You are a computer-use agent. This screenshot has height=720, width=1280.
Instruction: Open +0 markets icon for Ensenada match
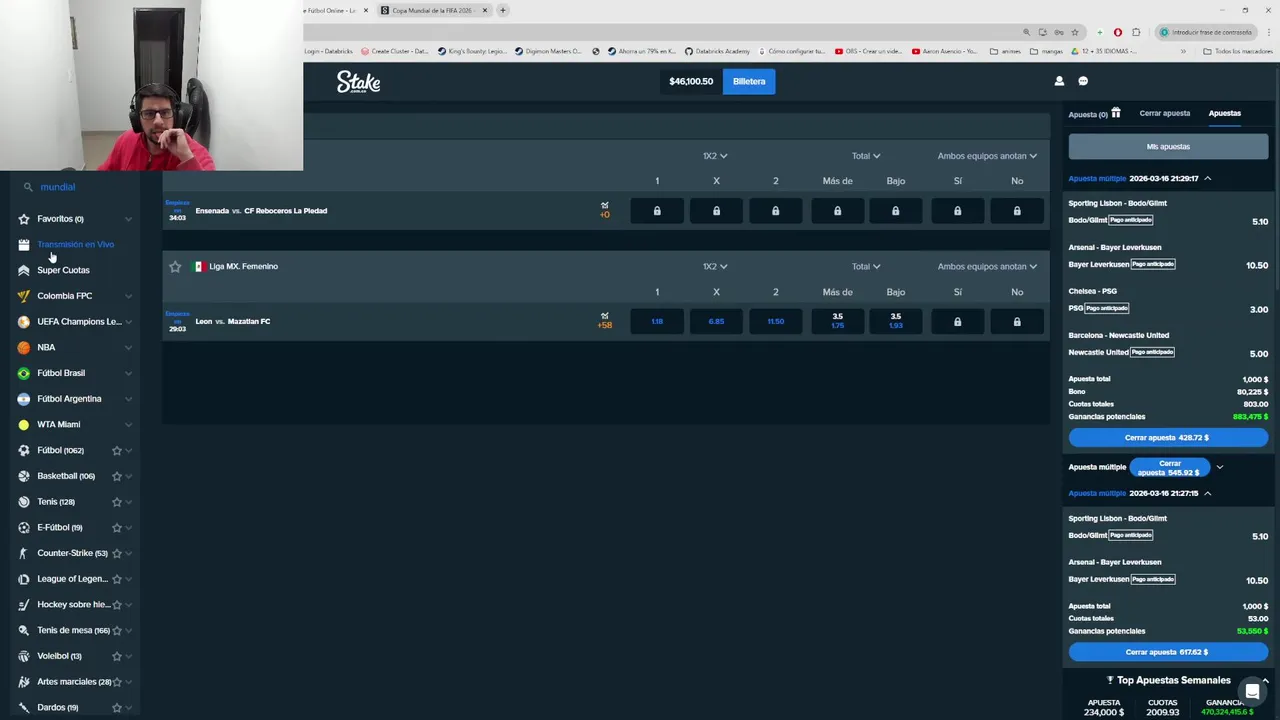tap(604, 210)
